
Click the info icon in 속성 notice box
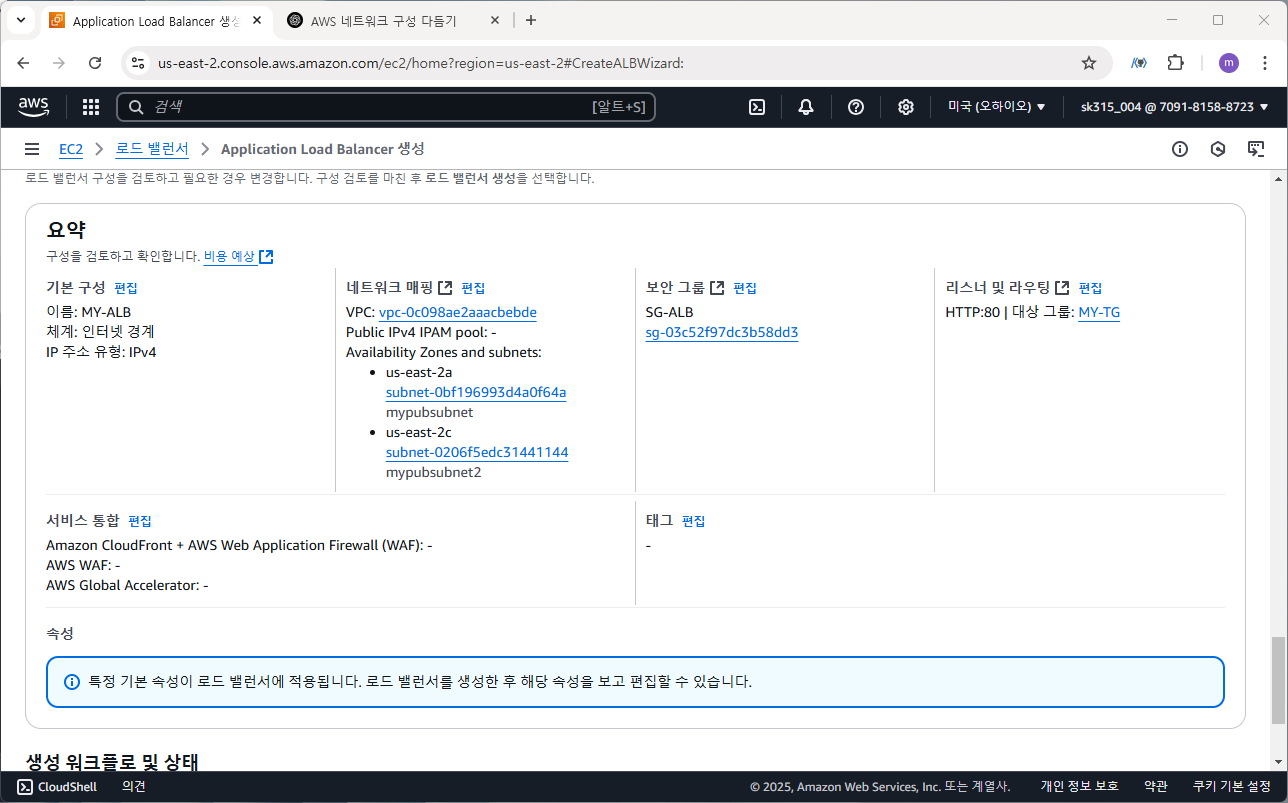coord(72,682)
